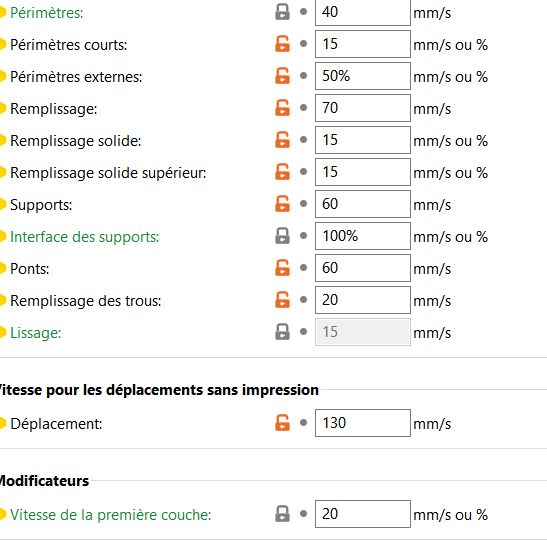The height and width of the screenshot is (541, 547).
Task: Reset Périmètres externes via its orange padlock
Action: click(282, 76)
